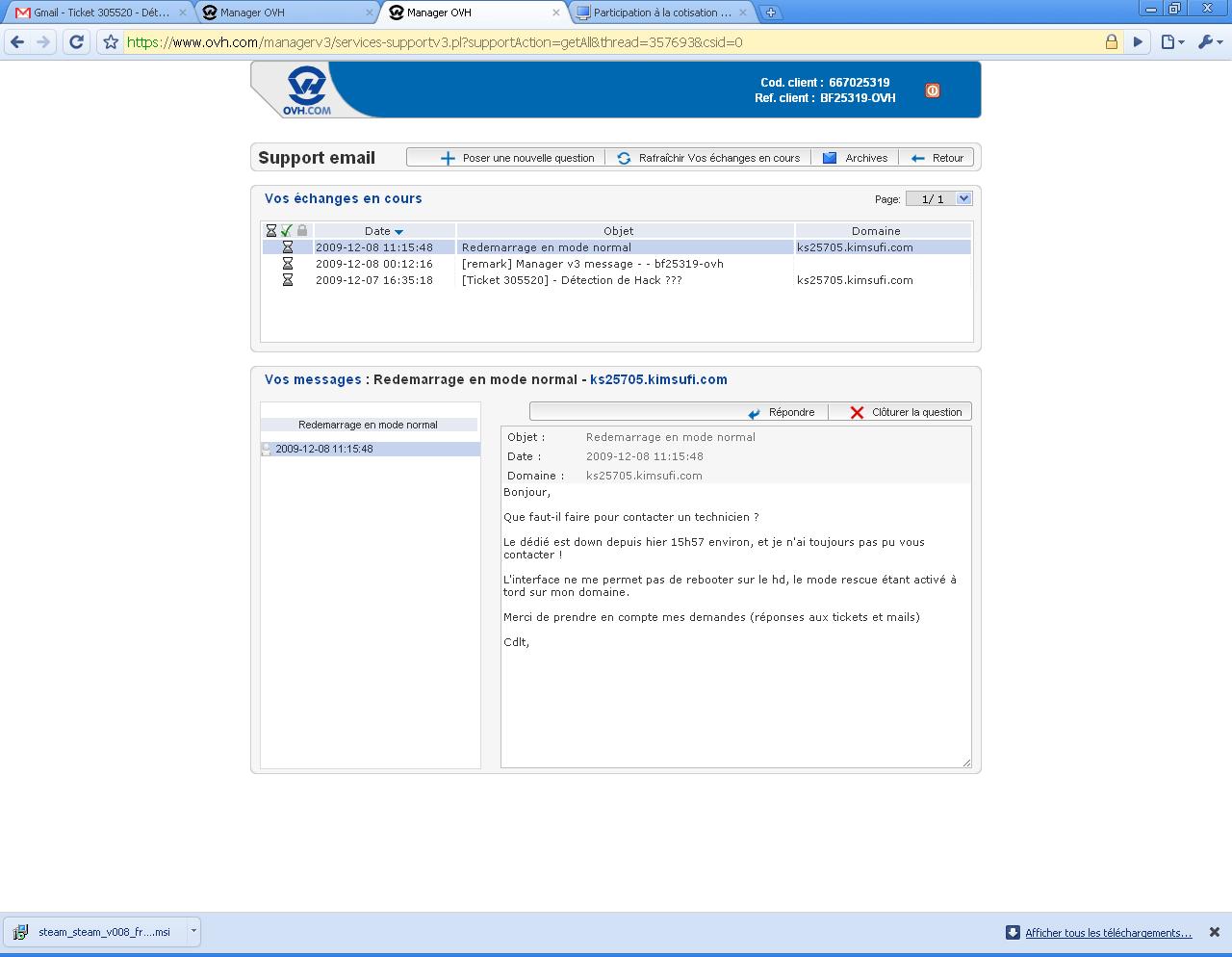Bookmark this page with the star icon

point(111,42)
